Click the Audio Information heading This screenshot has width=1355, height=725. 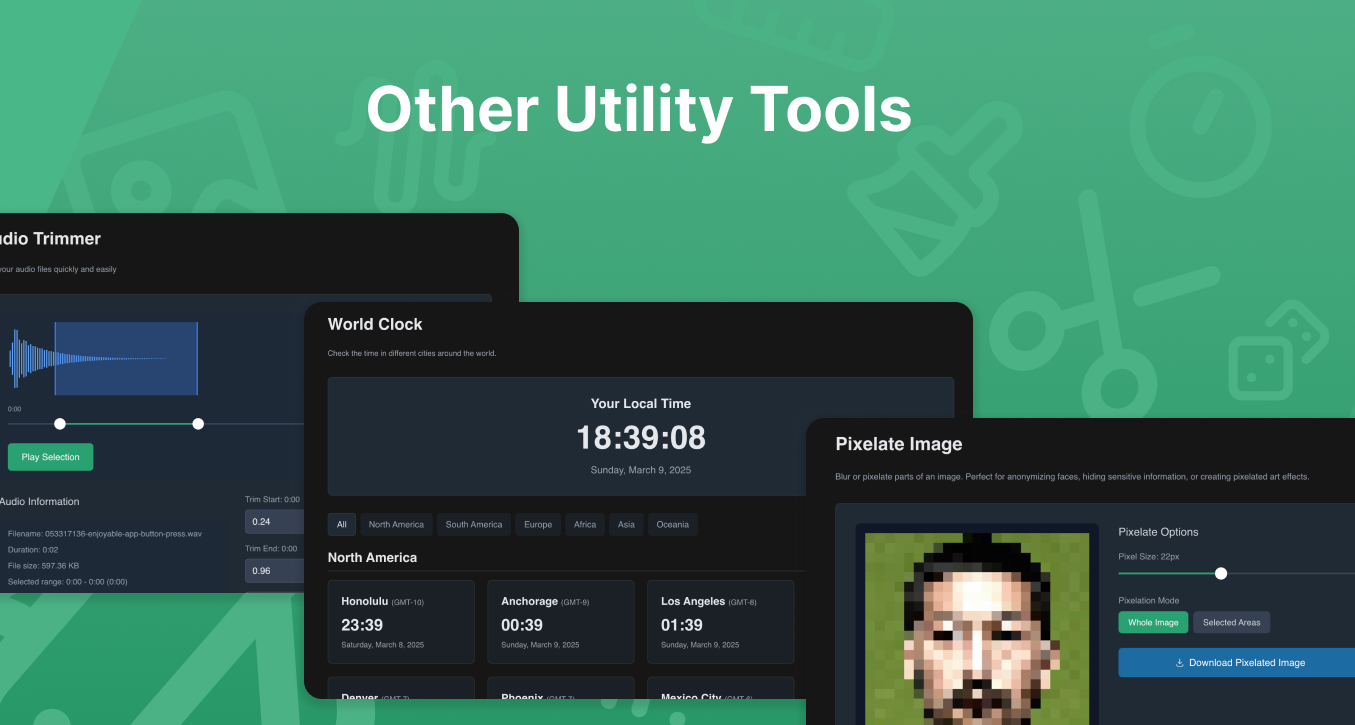[x=39, y=502]
